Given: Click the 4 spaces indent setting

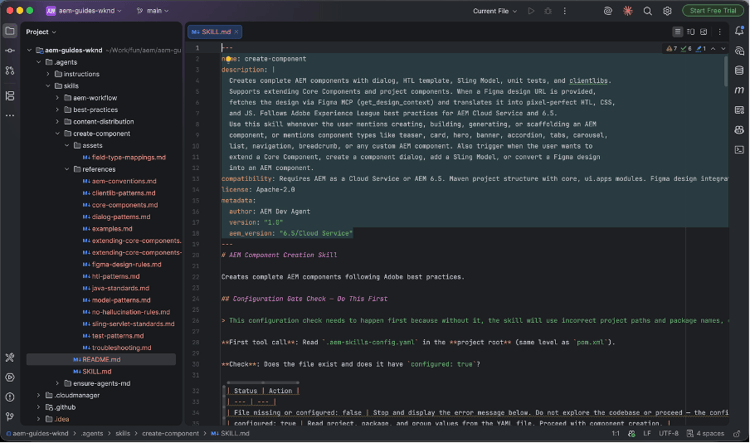Looking at the screenshot, I should pyautogui.click(x=706, y=433).
